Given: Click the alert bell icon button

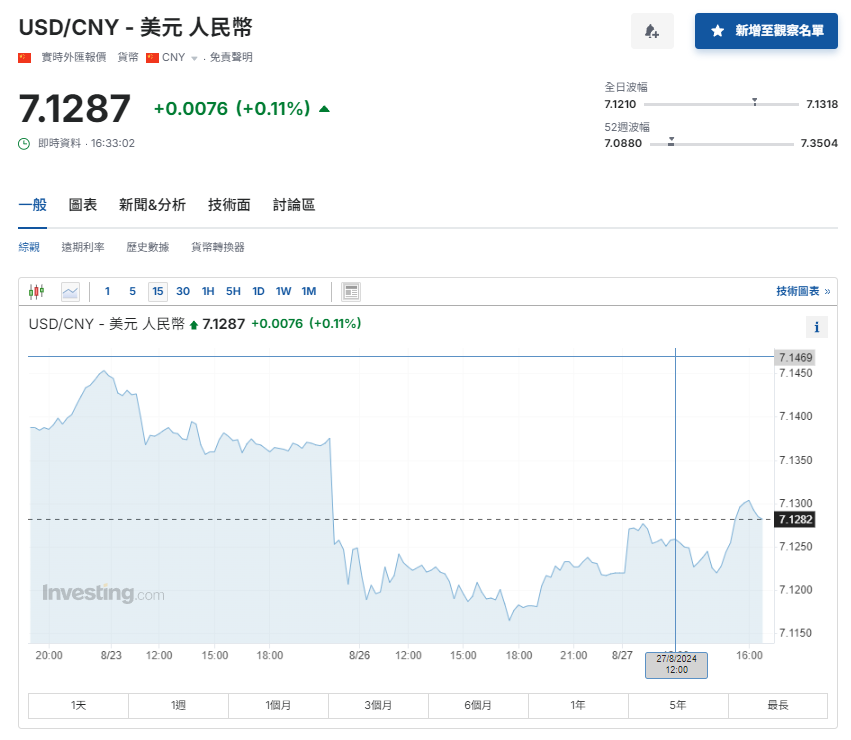Looking at the screenshot, I should tap(652, 31).
